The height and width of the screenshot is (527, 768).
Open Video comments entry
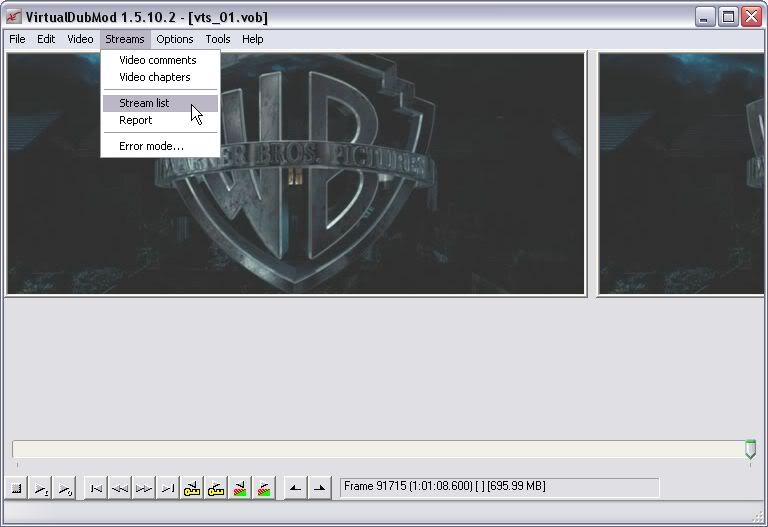point(157,60)
